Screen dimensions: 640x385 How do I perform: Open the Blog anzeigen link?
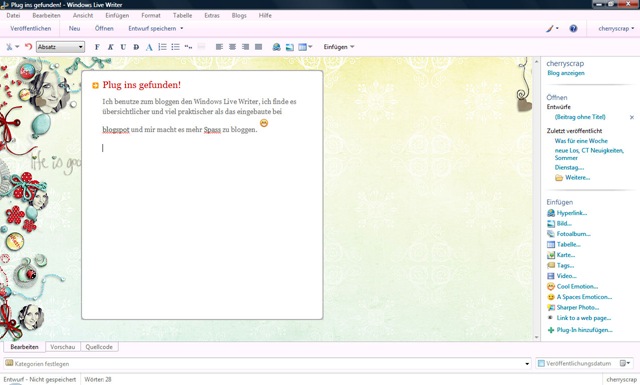[566, 73]
